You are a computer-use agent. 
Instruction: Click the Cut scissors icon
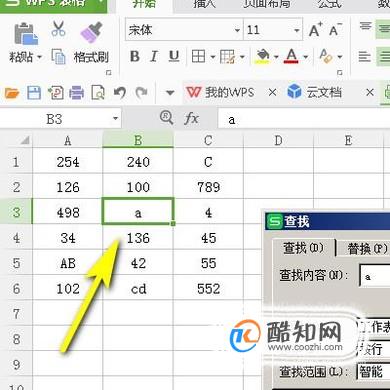(58, 29)
